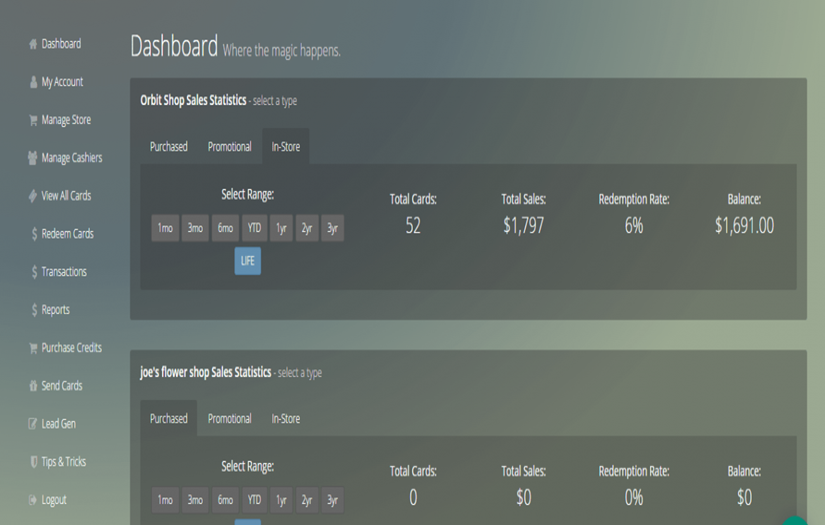The image size is (825, 525).
Task: Go to Manage Cashiers
Action: pos(72,158)
